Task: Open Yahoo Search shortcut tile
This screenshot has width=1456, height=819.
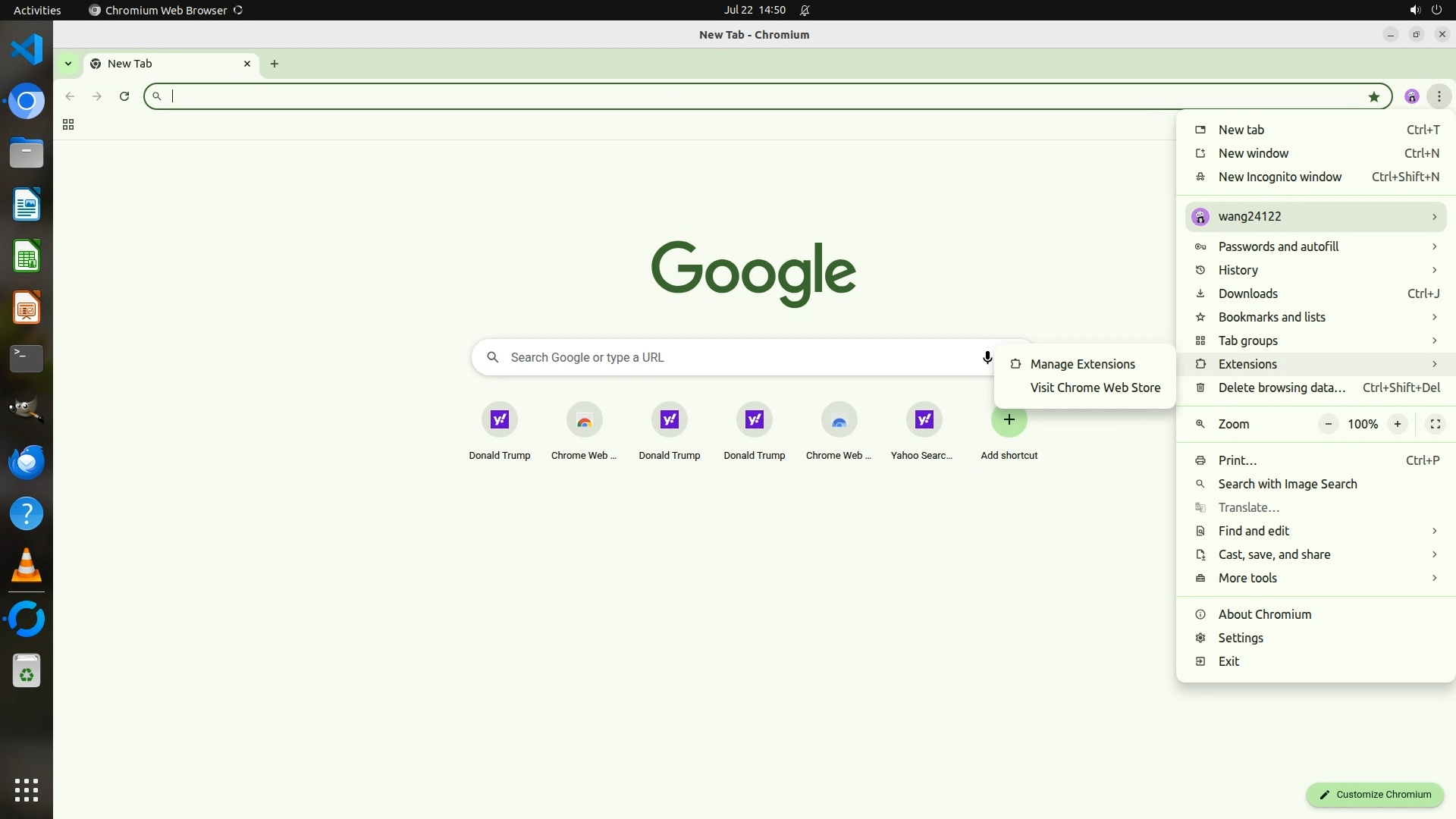Action: pyautogui.click(x=924, y=420)
